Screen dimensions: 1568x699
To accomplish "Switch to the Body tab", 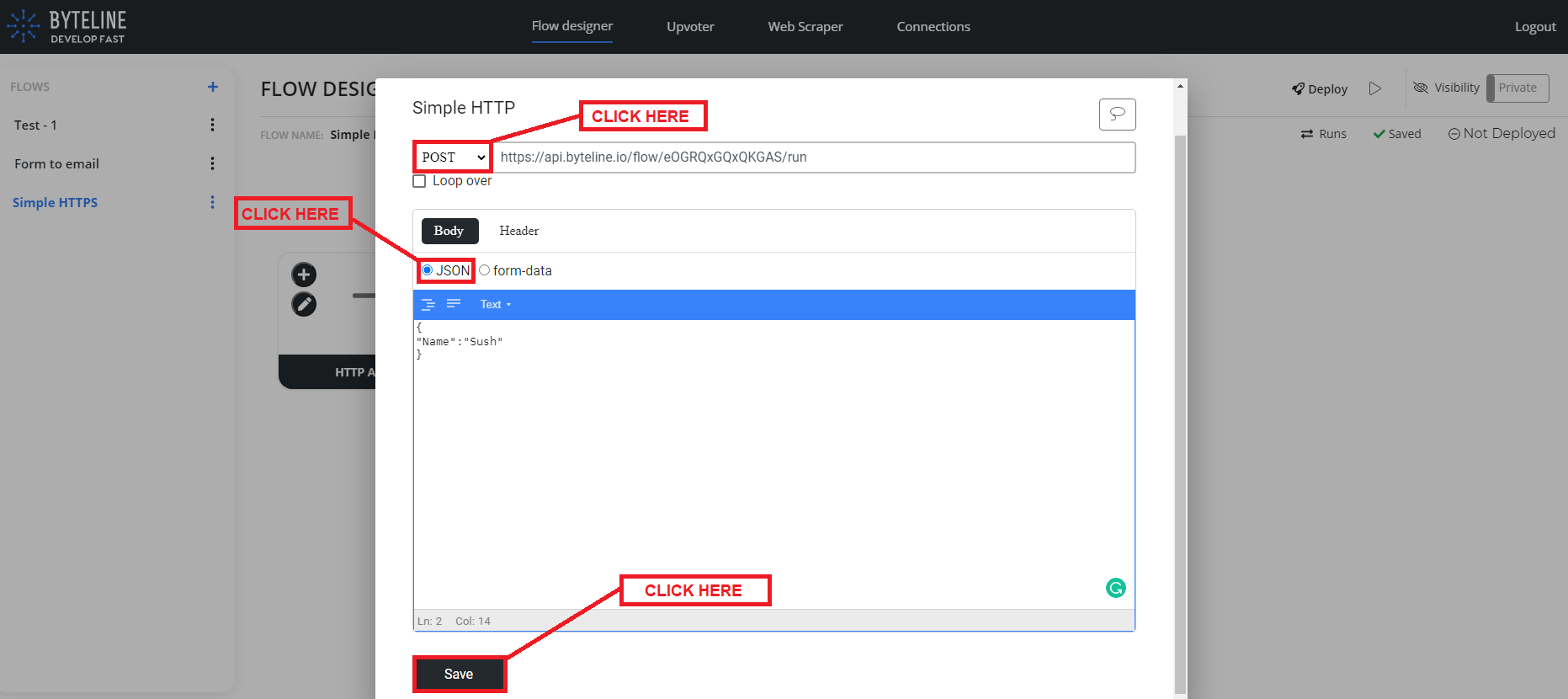I will coord(449,231).
